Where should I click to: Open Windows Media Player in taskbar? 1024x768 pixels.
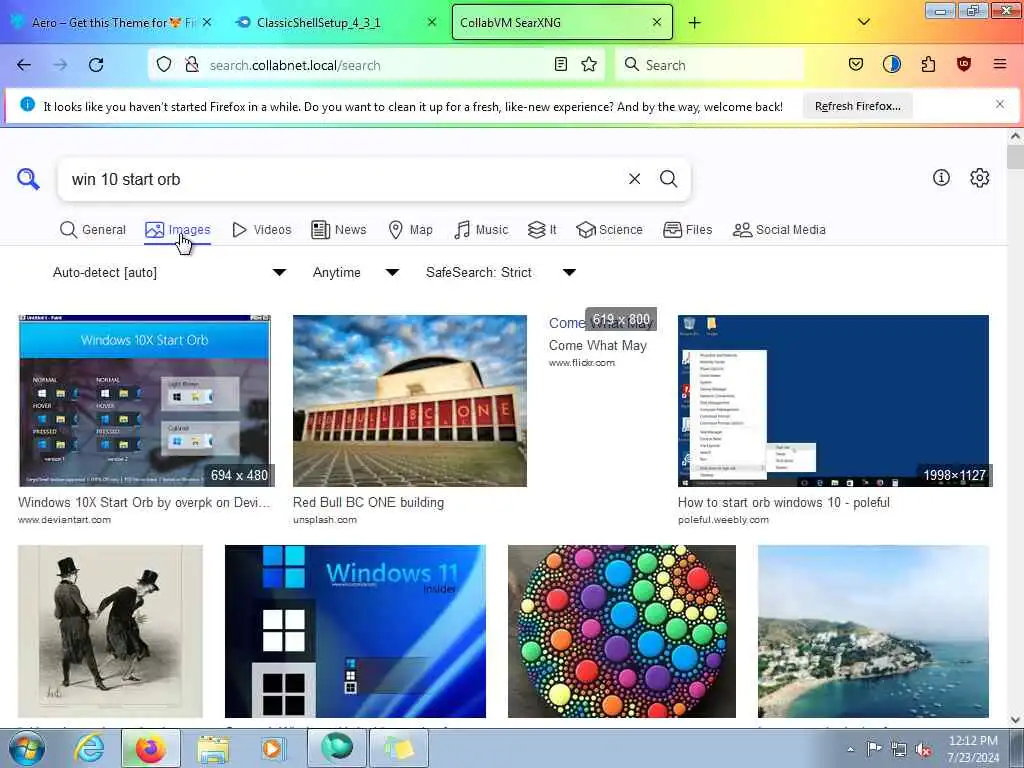[x=272, y=748]
